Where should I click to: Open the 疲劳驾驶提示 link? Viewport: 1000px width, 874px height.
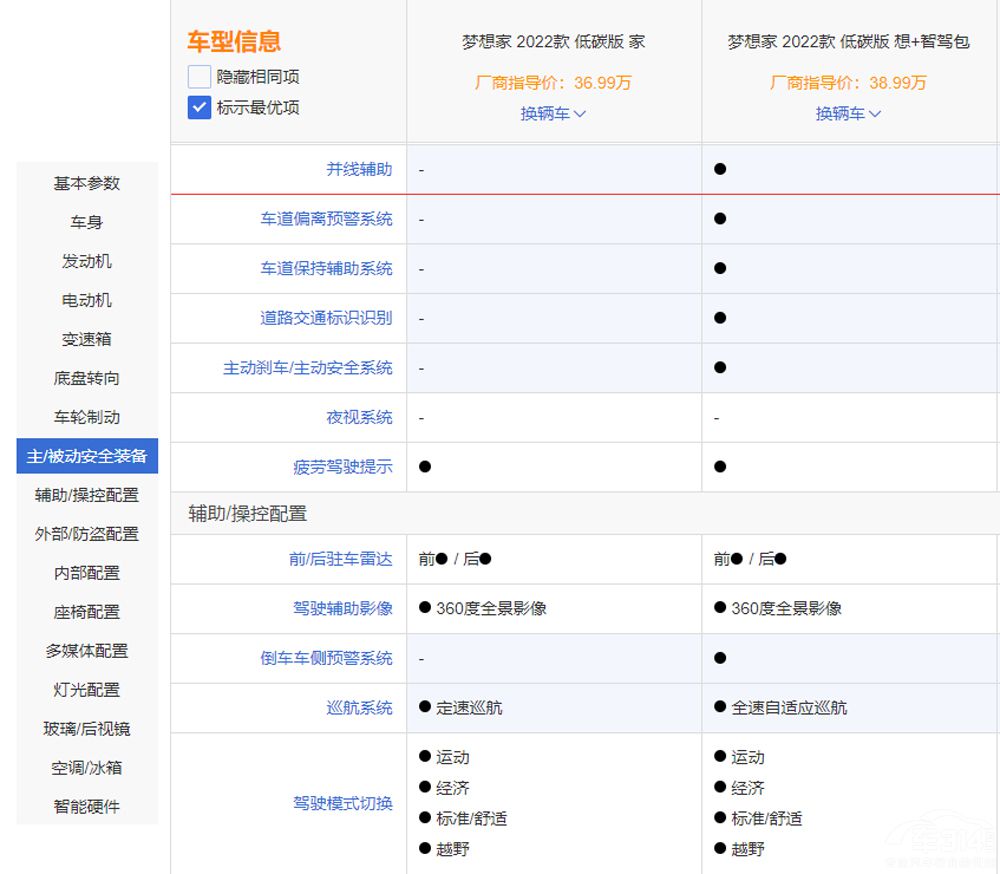pyautogui.click(x=343, y=467)
